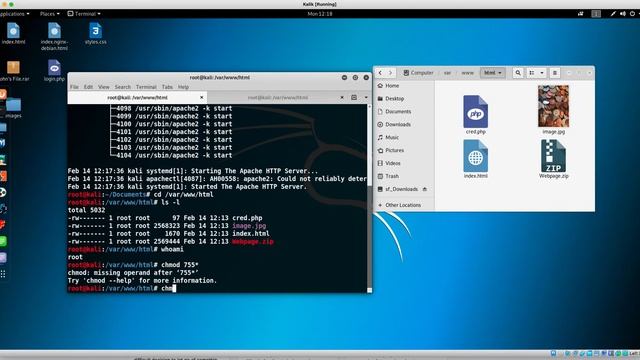The height and width of the screenshot is (360, 640).
Task: Switch file manager to list view icon
Action: point(532,73)
